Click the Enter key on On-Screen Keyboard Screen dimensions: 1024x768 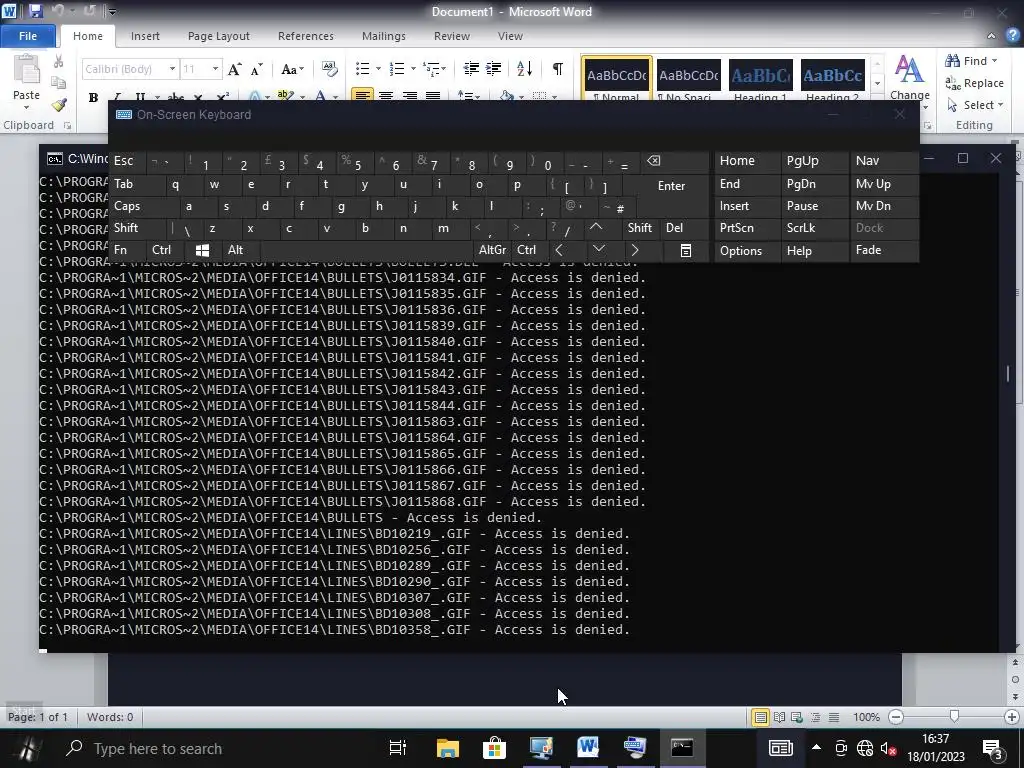[x=671, y=186]
